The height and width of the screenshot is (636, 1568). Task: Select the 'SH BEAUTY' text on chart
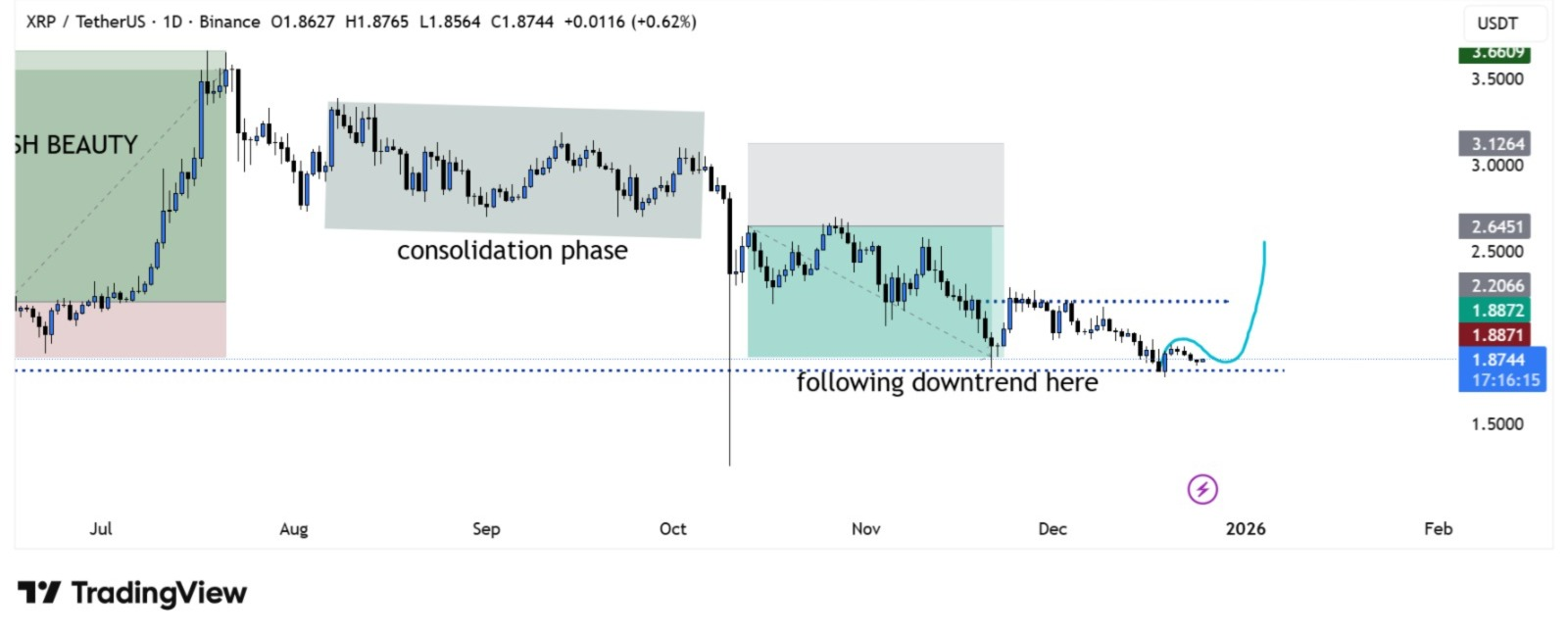(76, 145)
